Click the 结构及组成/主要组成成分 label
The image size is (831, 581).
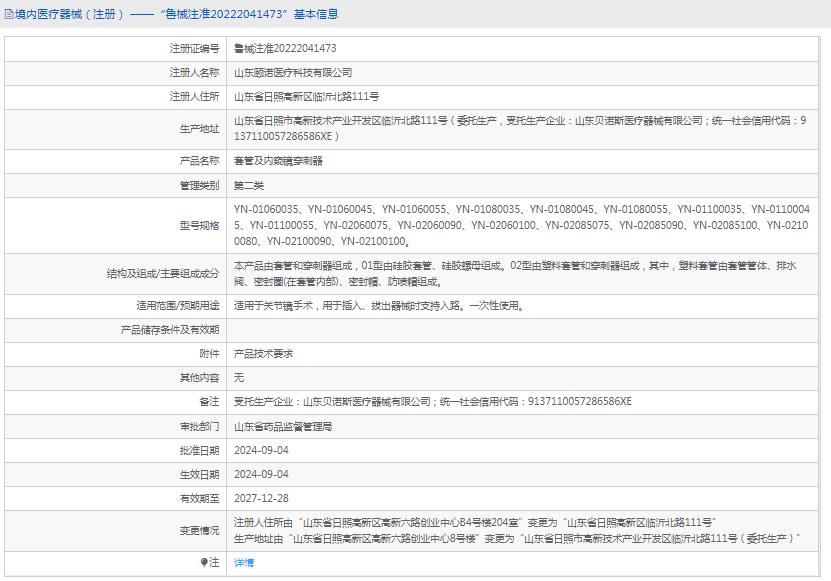pos(163,274)
